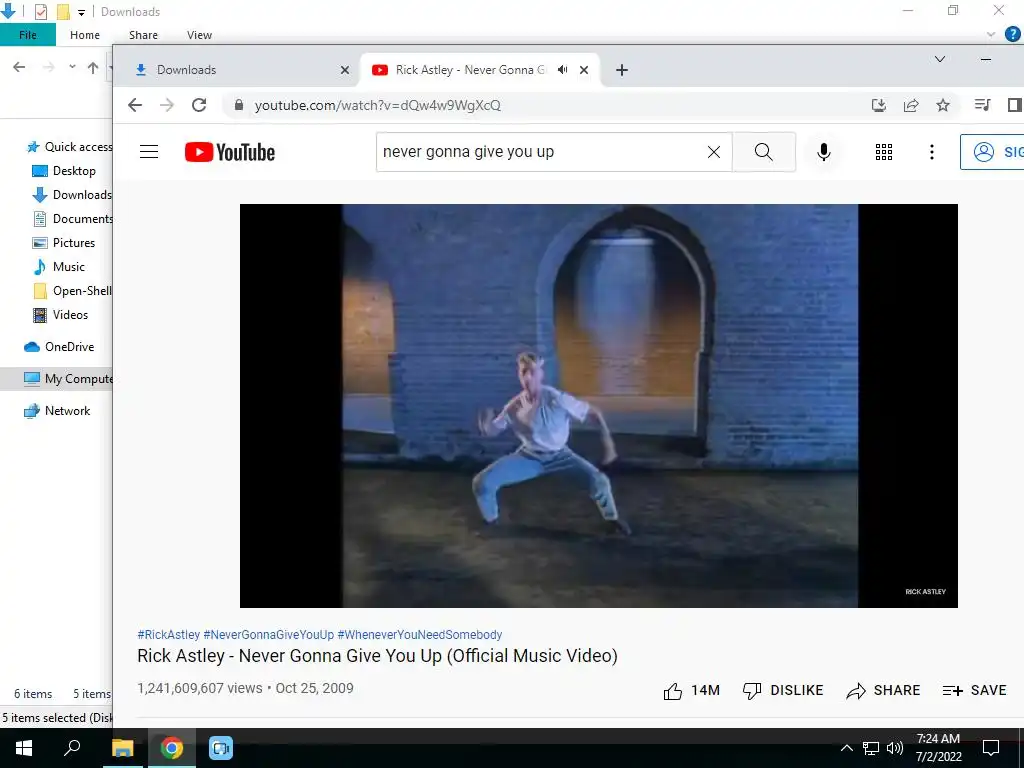Open View ribbon tab in File Explorer

tap(199, 35)
